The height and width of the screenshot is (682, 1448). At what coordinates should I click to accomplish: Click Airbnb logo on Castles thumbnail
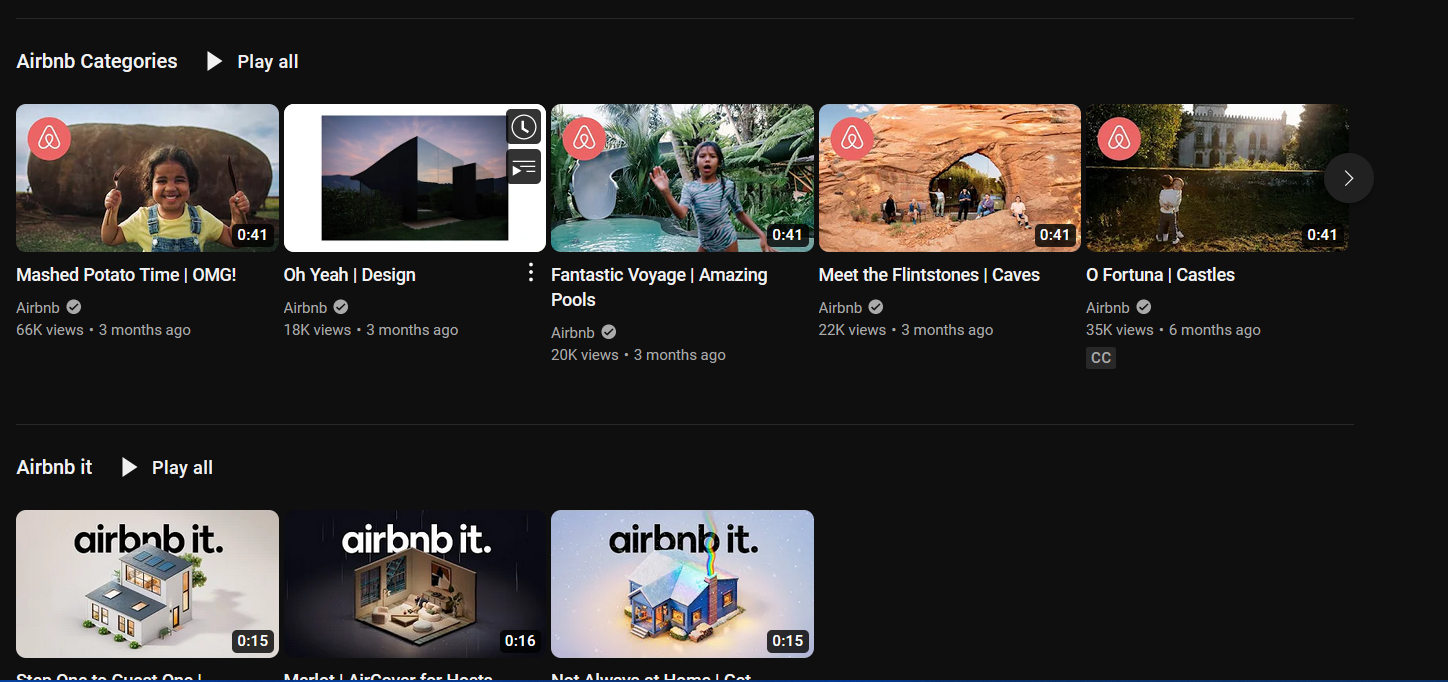point(1119,139)
